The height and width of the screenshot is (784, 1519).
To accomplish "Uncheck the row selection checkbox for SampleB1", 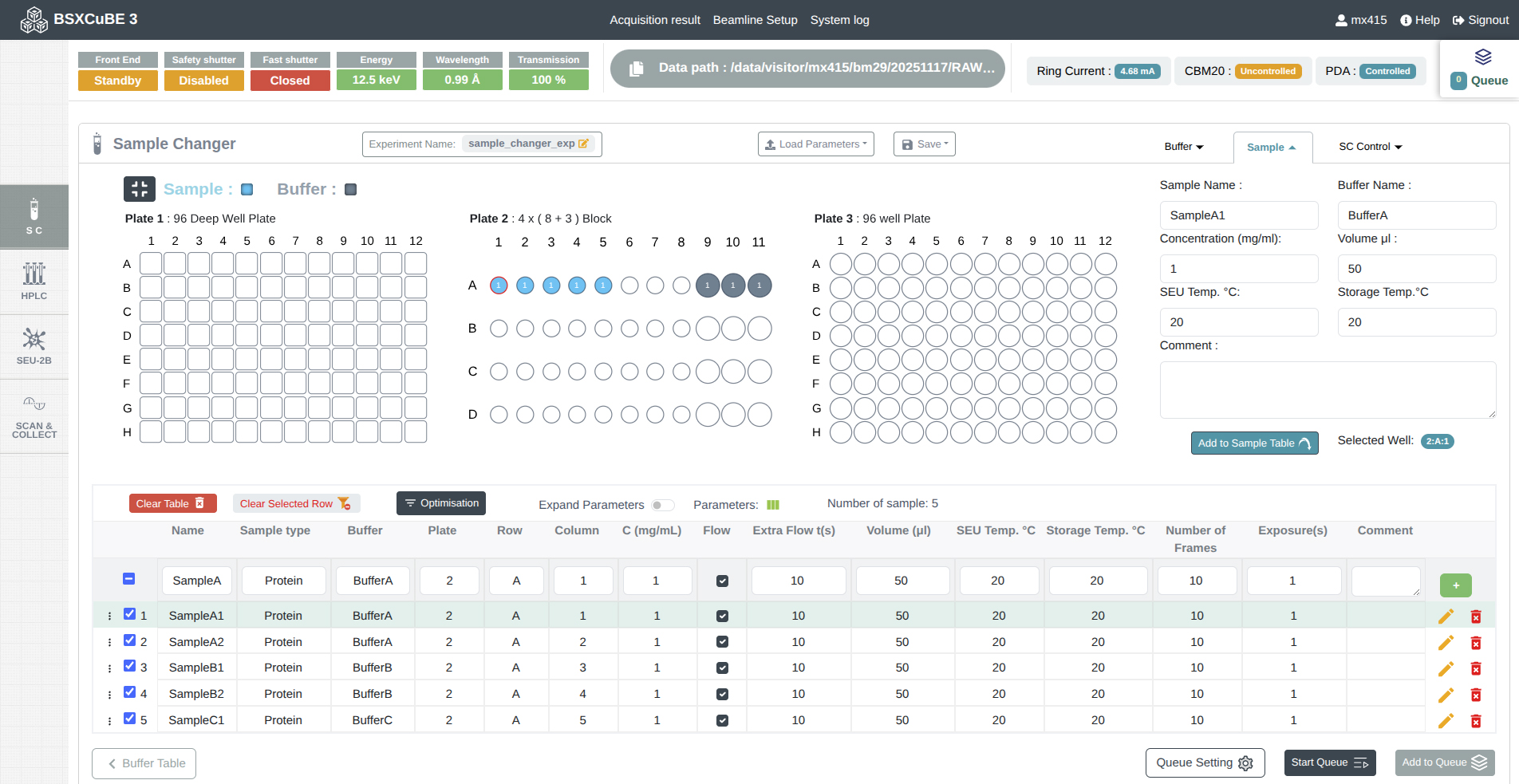I will 129,666.
